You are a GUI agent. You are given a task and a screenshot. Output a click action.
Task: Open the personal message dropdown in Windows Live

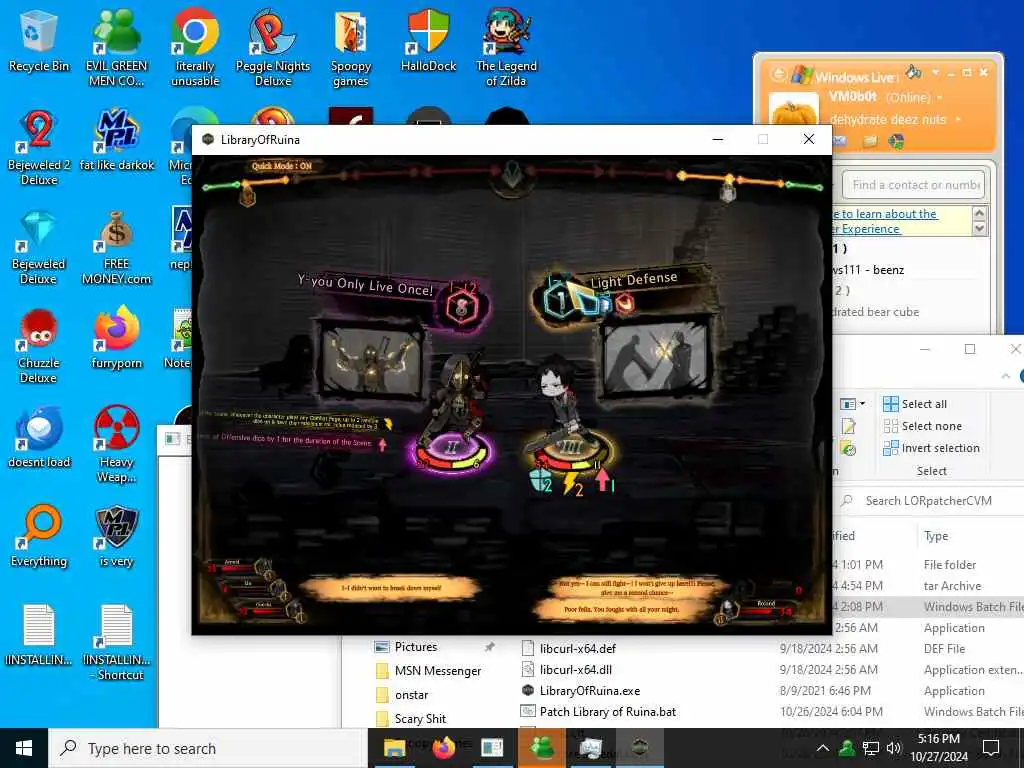click(x=957, y=119)
